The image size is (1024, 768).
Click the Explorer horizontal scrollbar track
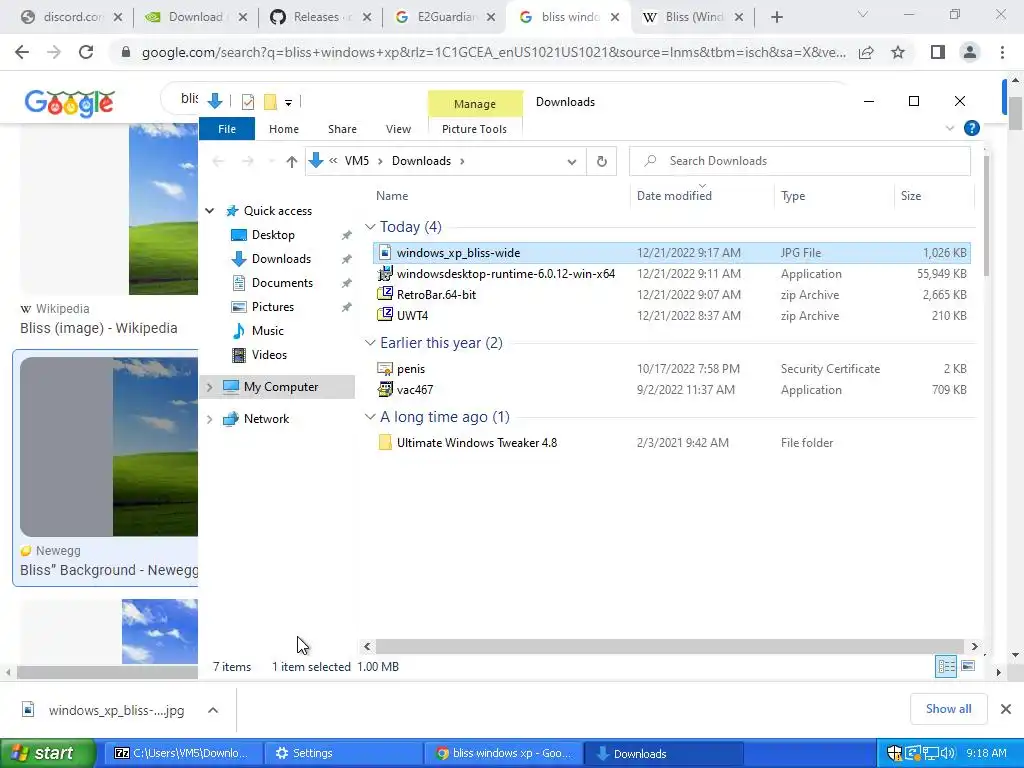[670, 646]
